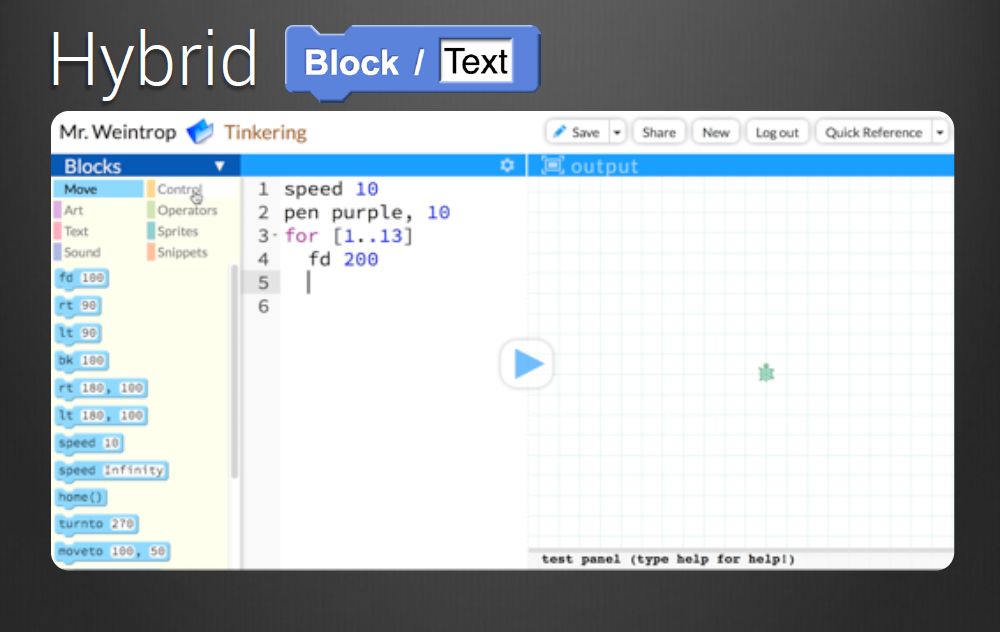
Task: Click the lt 90 block
Action: tap(78, 333)
